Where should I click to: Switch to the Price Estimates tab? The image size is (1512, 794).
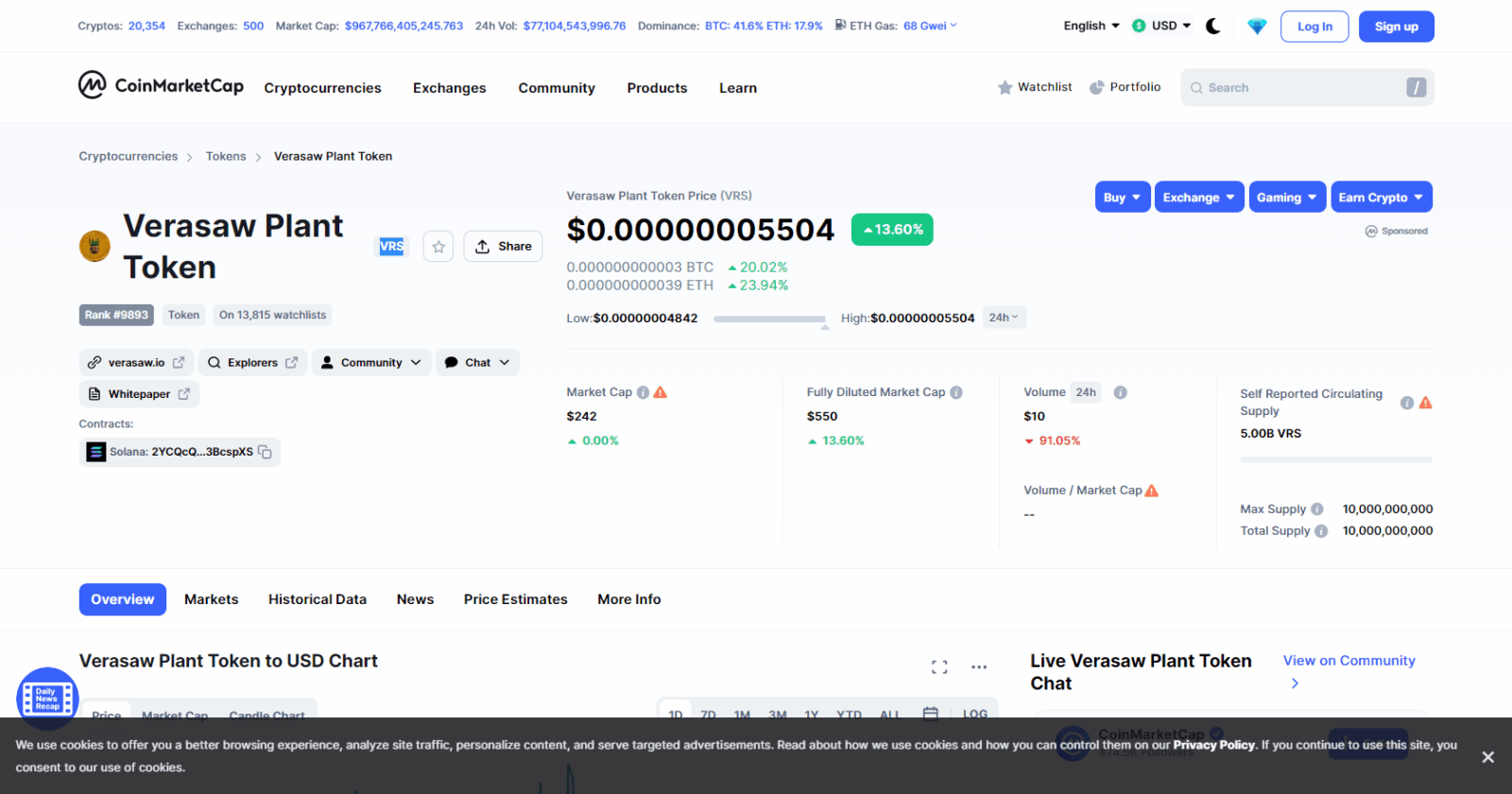pos(516,599)
